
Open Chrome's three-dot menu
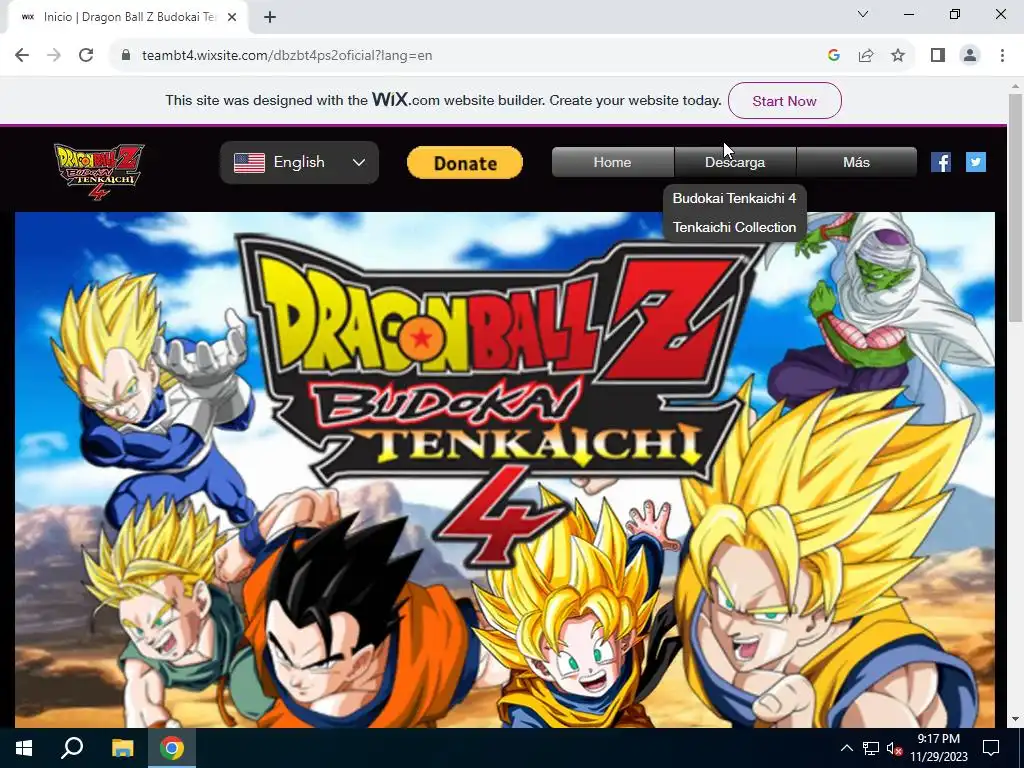coord(1002,56)
